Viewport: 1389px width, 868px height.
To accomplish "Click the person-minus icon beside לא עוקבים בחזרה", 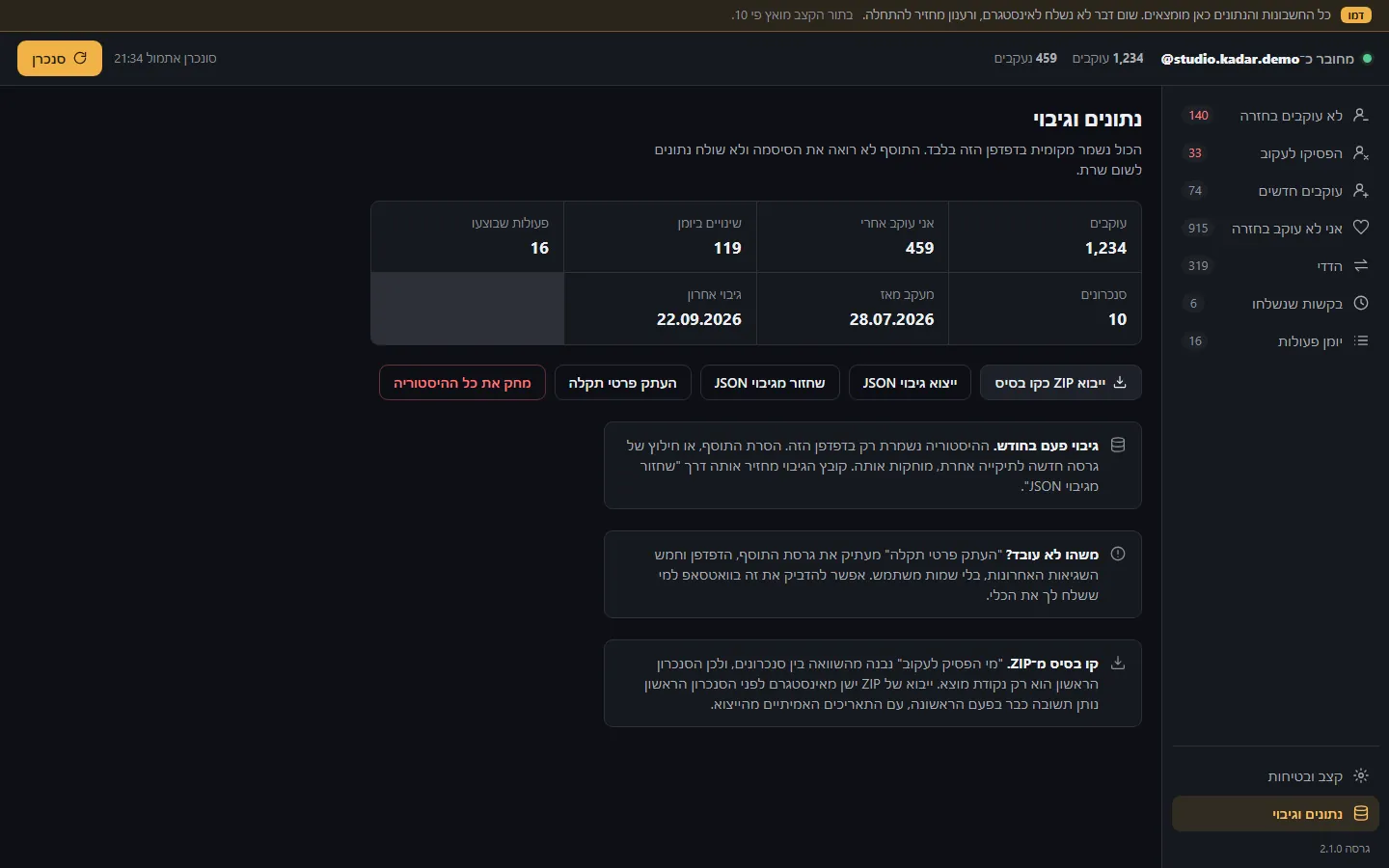I will coord(1361,115).
